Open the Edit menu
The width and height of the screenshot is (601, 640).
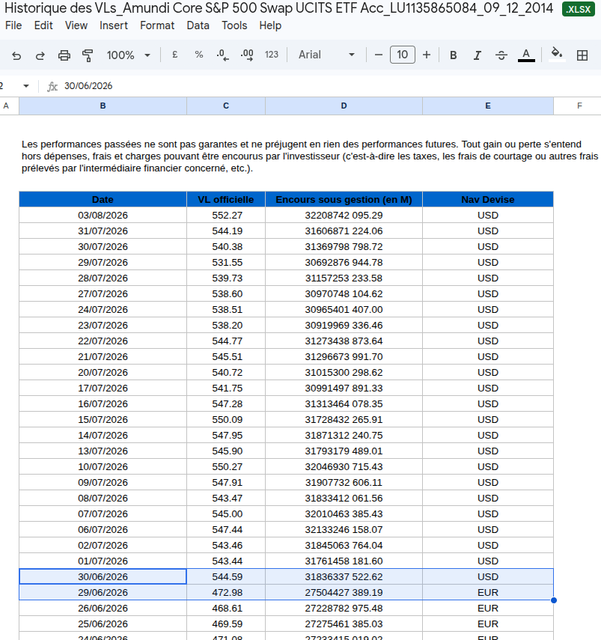click(43, 25)
